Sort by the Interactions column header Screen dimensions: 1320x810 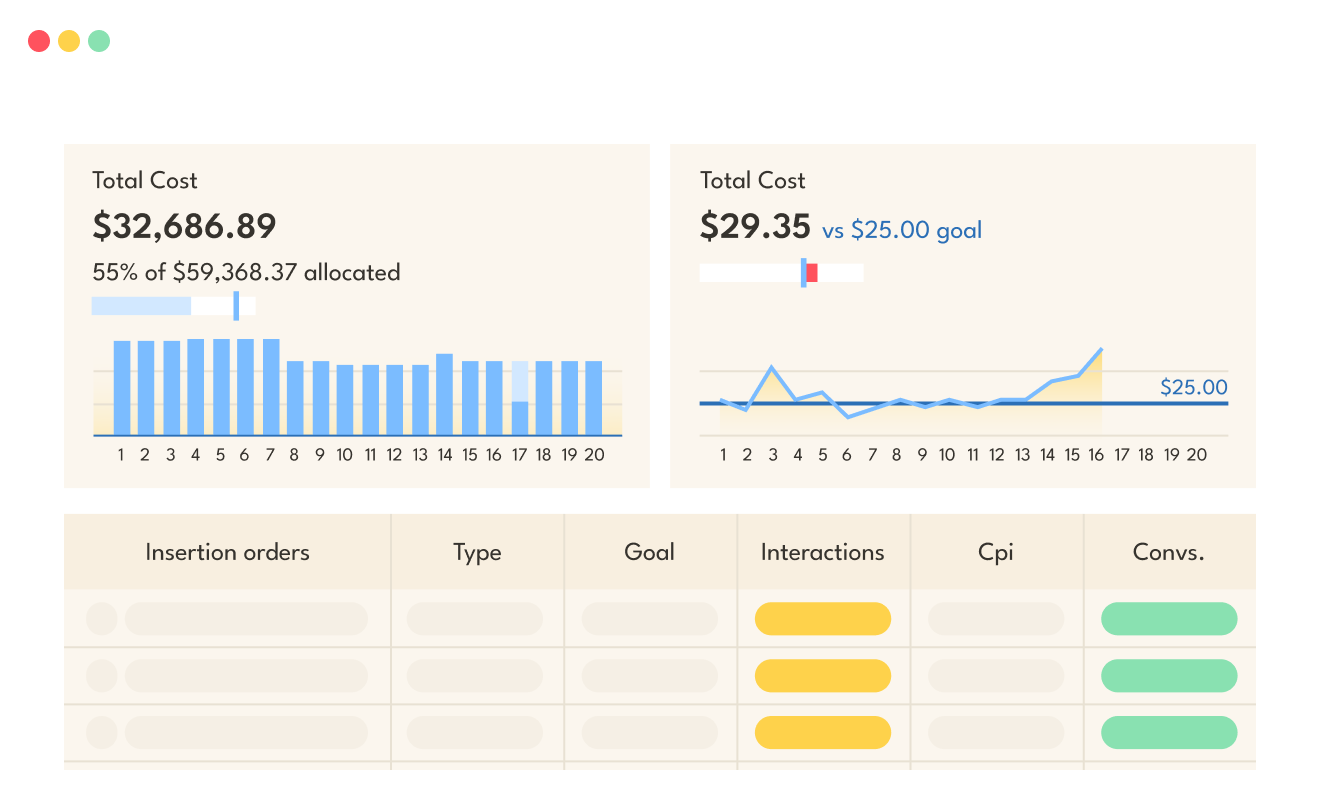[x=822, y=552]
